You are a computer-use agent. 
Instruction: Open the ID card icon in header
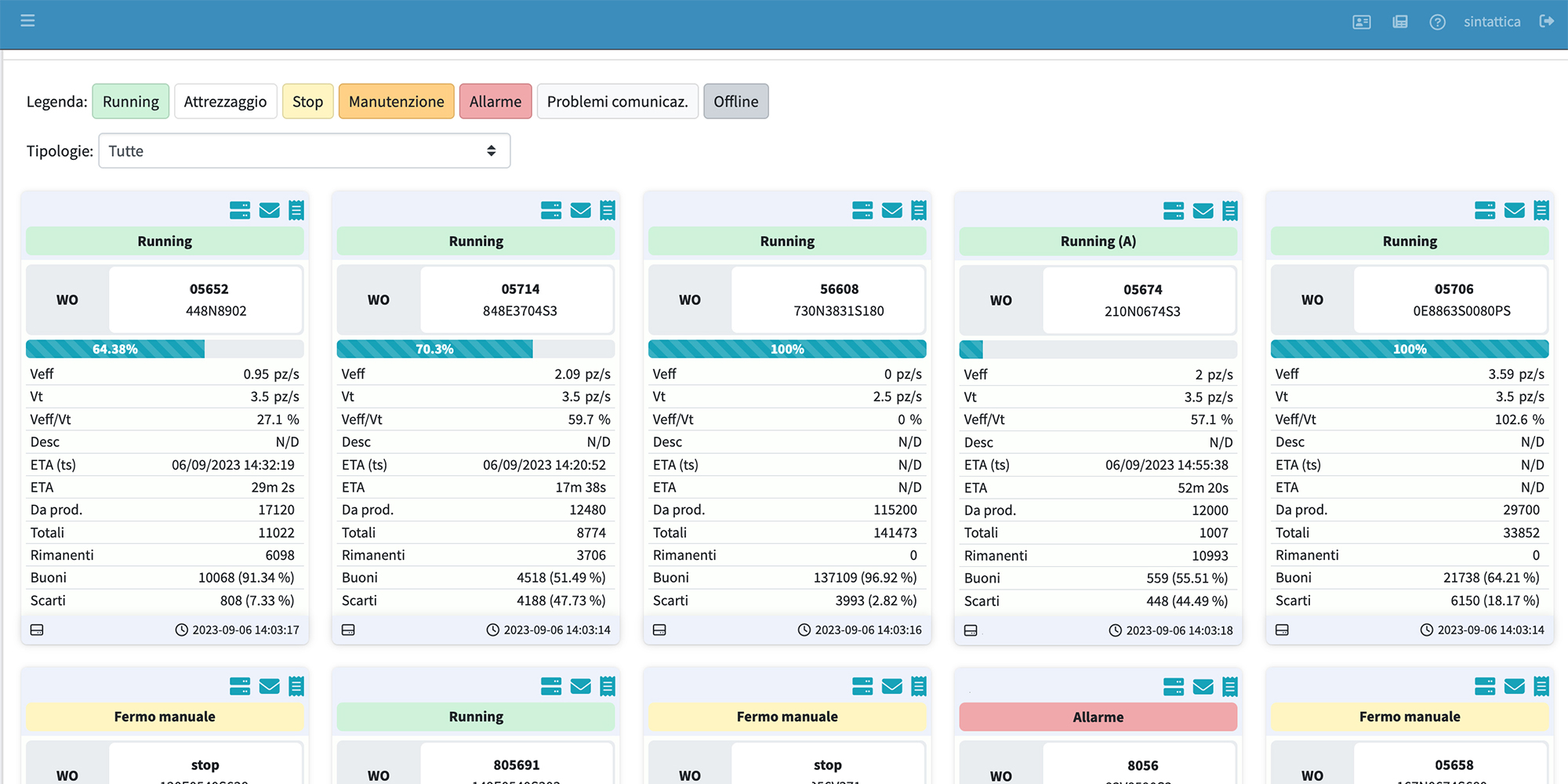1362,22
